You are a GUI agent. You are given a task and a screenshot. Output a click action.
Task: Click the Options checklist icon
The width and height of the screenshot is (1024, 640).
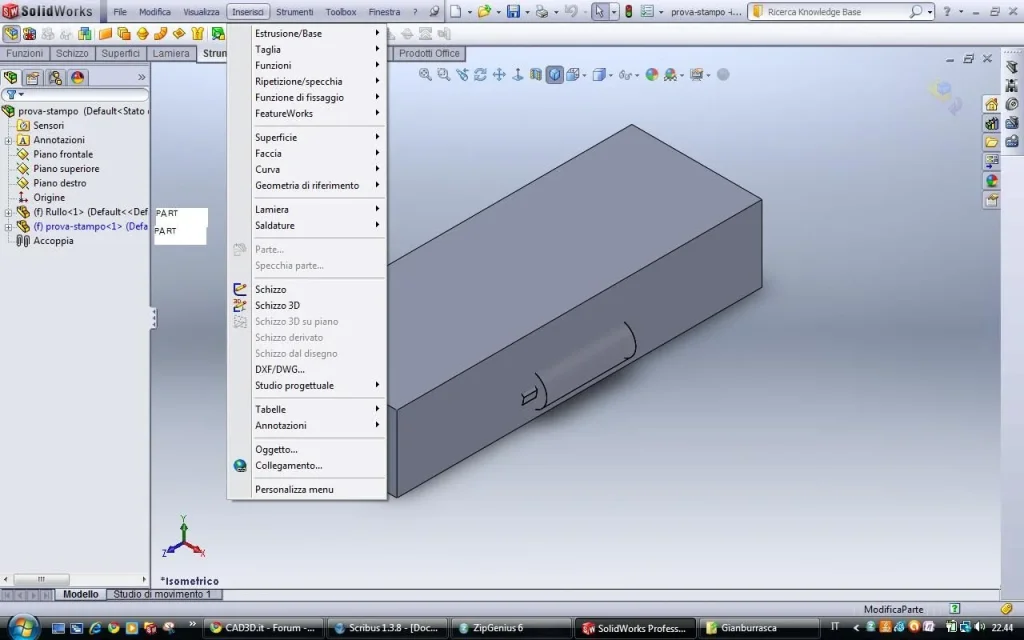coord(647,11)
